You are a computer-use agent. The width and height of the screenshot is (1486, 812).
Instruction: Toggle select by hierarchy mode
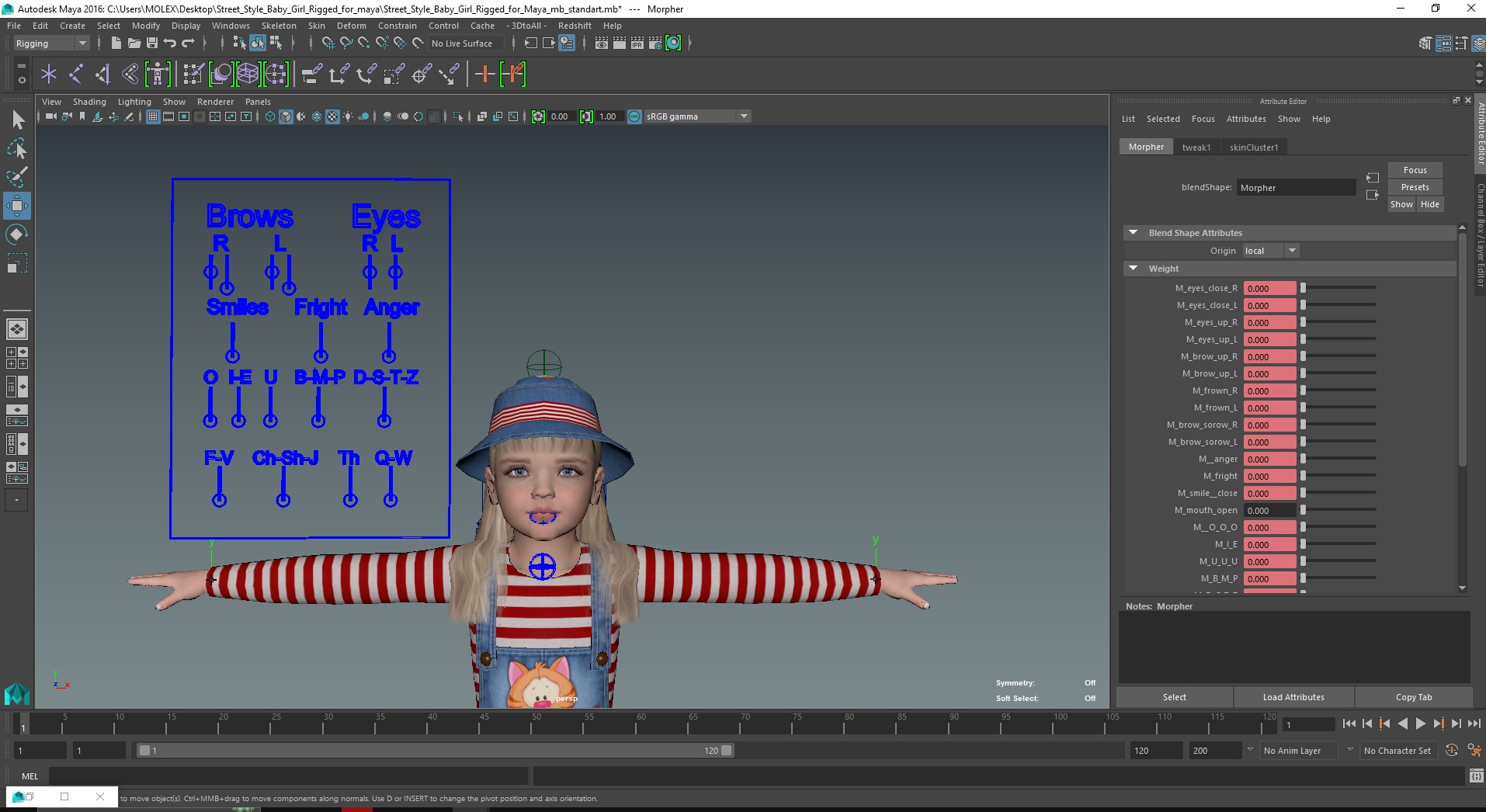tap(240, 43)
